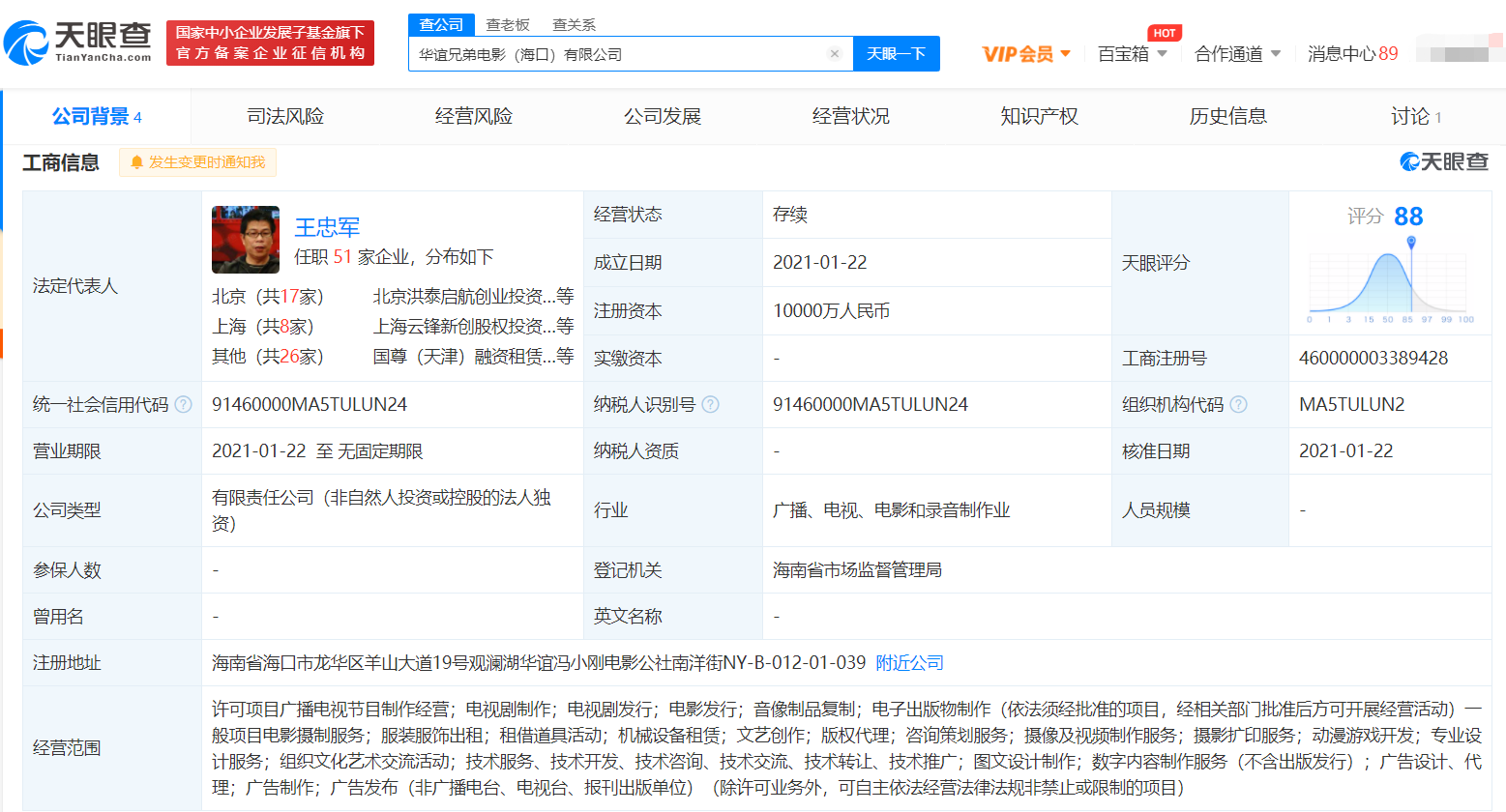Click help icon beside 纳税人识别号
The width and height of the screenshot is (1506, 812).
tap(710, 405)
